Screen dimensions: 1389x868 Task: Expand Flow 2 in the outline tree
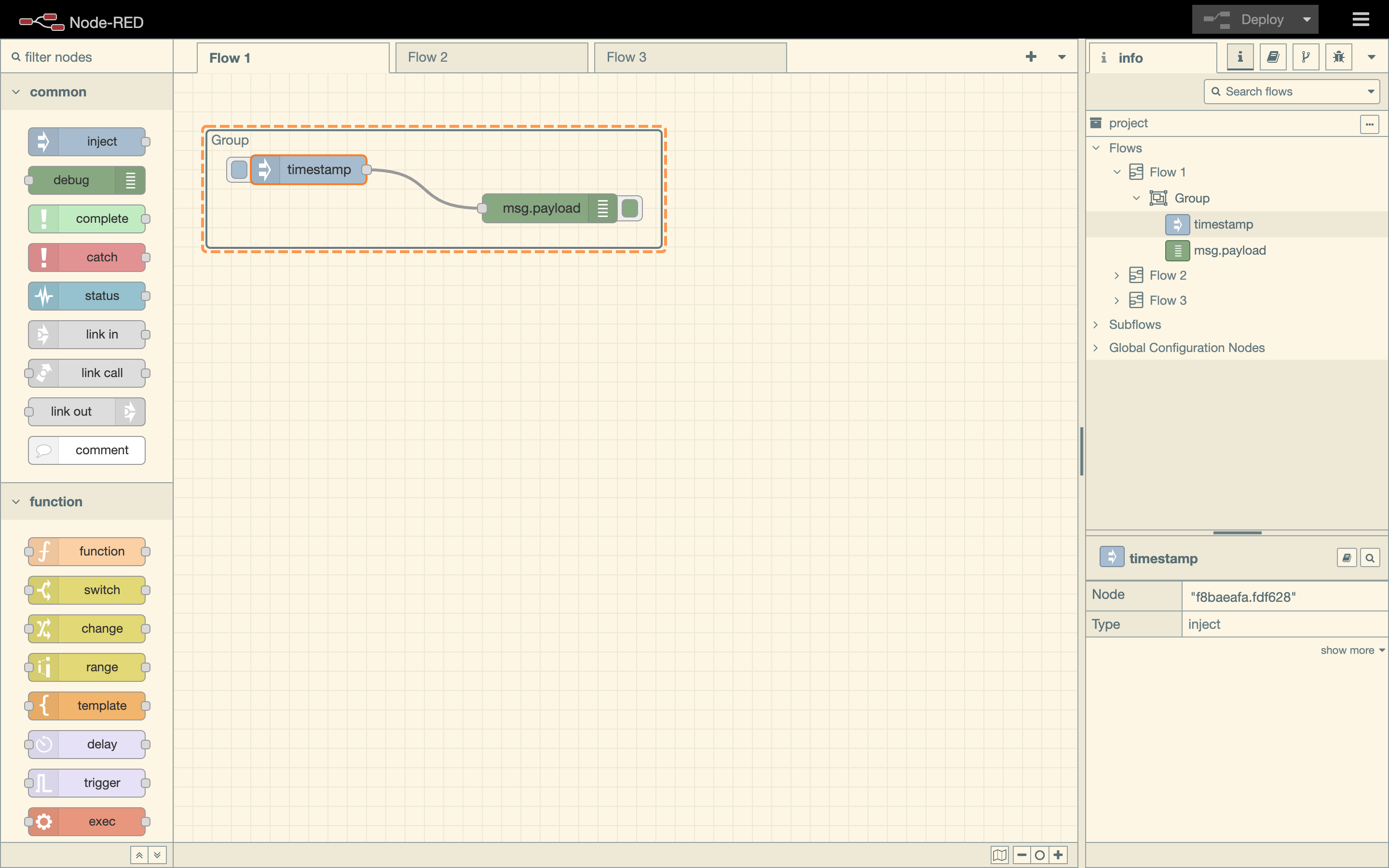coord(1117,275)
